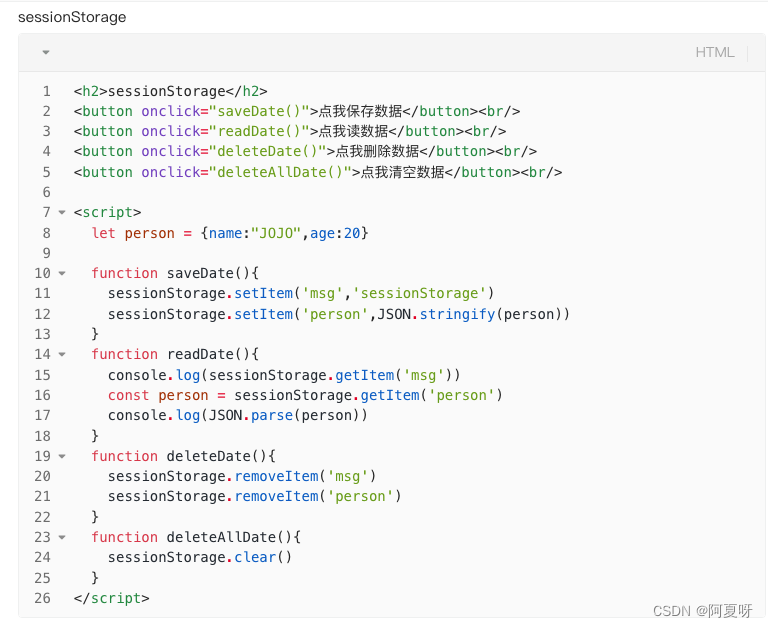Viewport: 768px width, 627px height.
Task: Click the h2 sessionStorage line of code
Action: (170, 91)
